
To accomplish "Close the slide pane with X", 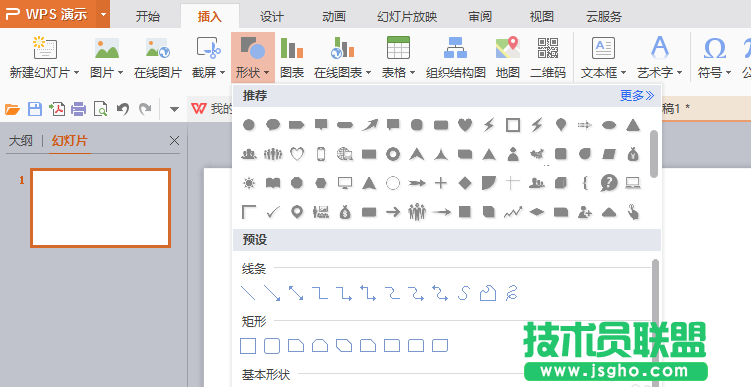I will click(174, 140).
